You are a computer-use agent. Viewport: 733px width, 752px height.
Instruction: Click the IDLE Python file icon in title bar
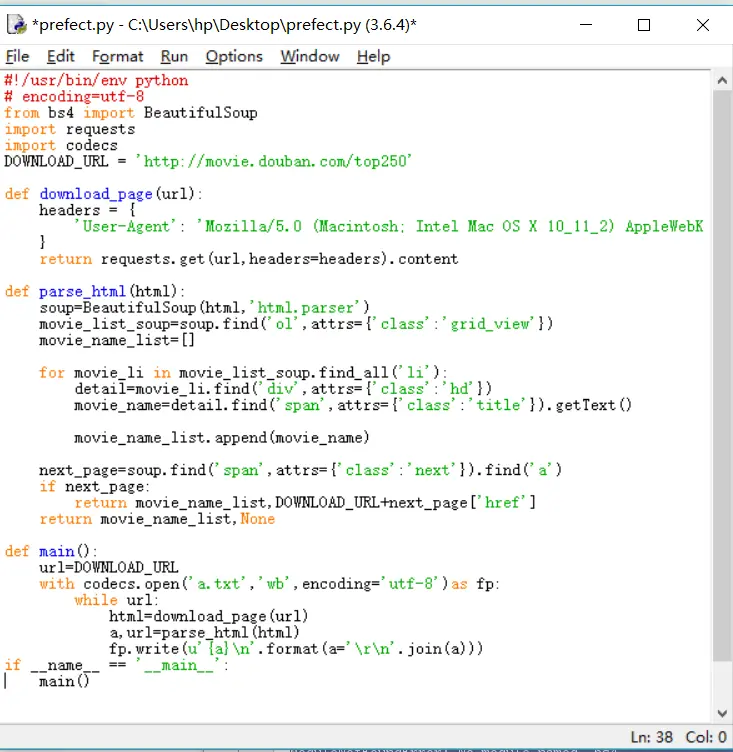[16, 24]
